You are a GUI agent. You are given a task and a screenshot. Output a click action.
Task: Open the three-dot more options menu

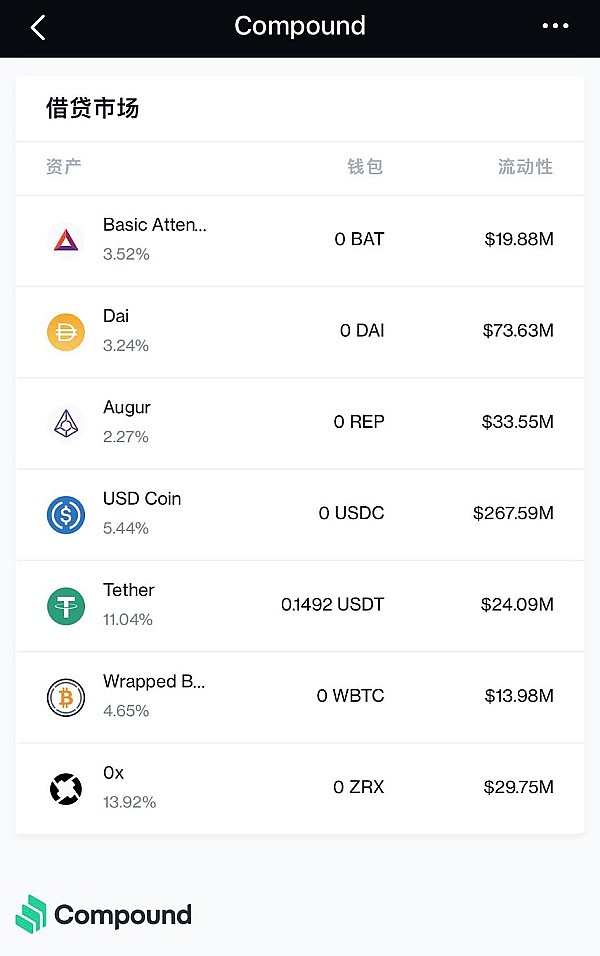coord(555,27)
